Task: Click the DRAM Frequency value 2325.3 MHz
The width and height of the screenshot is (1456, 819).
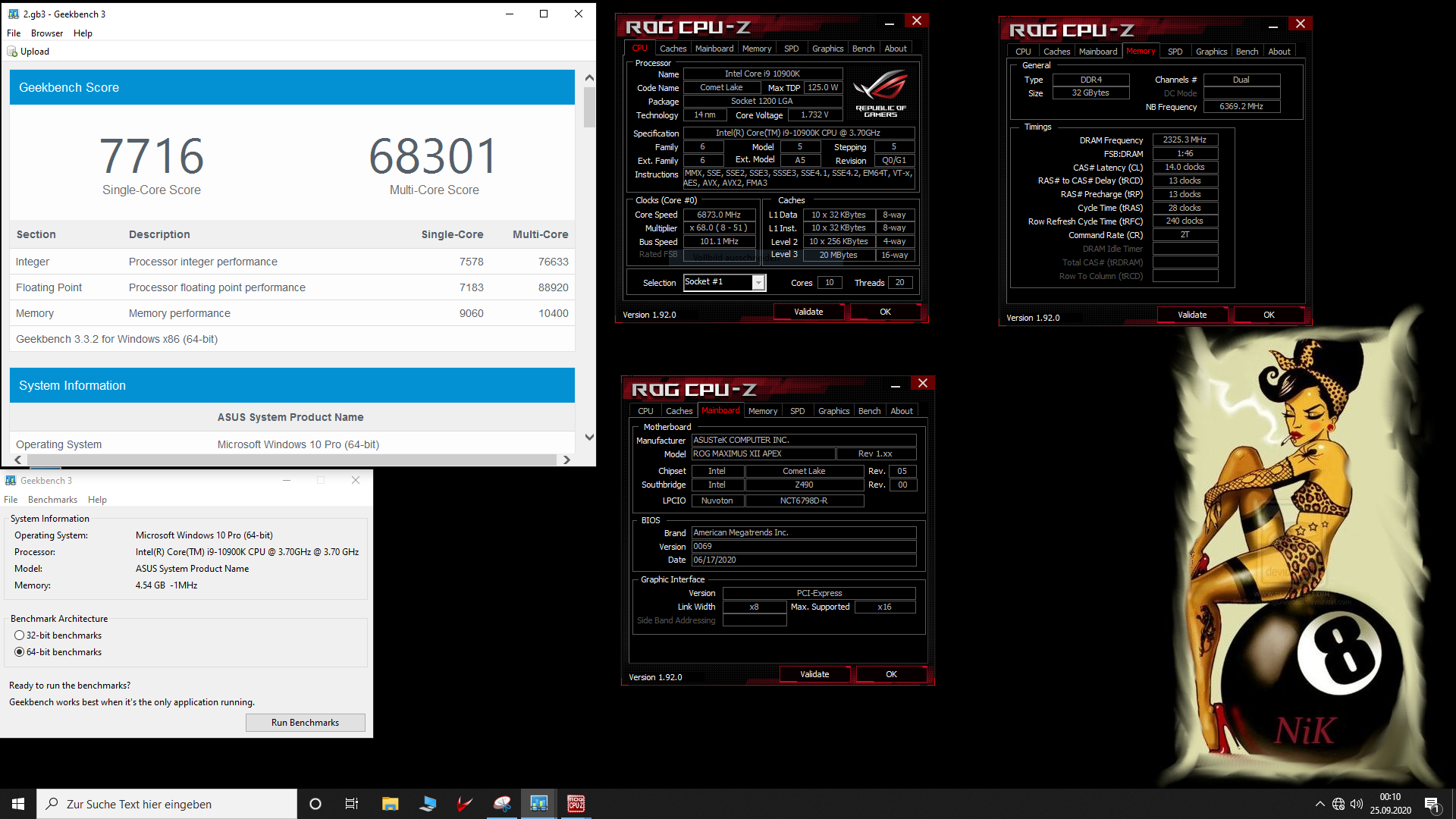Action: point(1185,140)
